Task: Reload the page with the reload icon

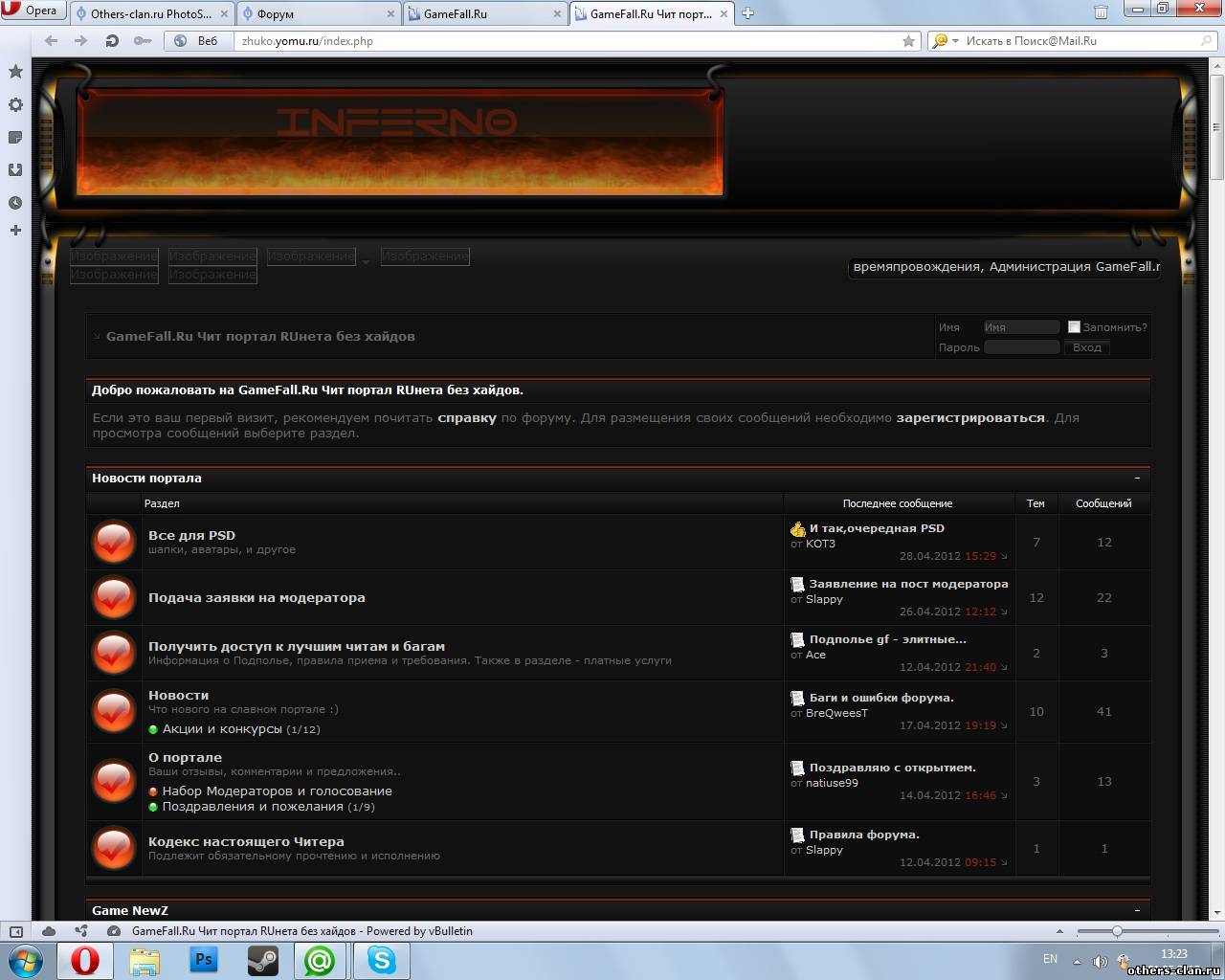Action: tap(112, 41)
